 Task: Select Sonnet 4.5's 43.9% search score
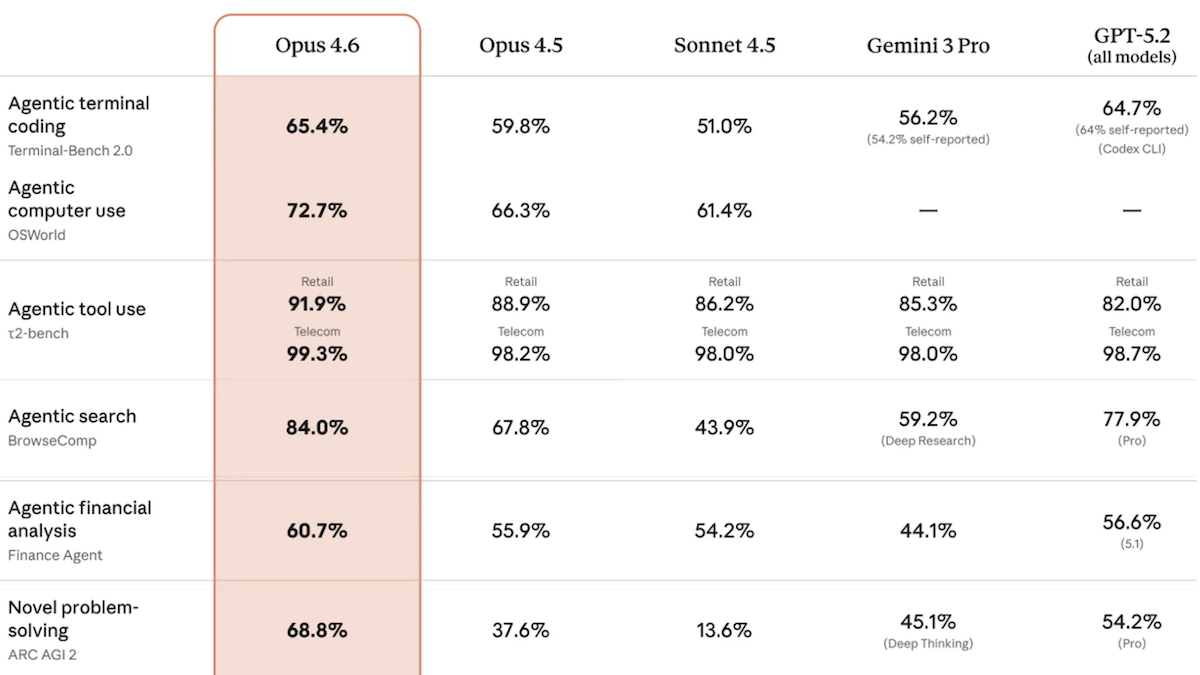coord(724,428)
